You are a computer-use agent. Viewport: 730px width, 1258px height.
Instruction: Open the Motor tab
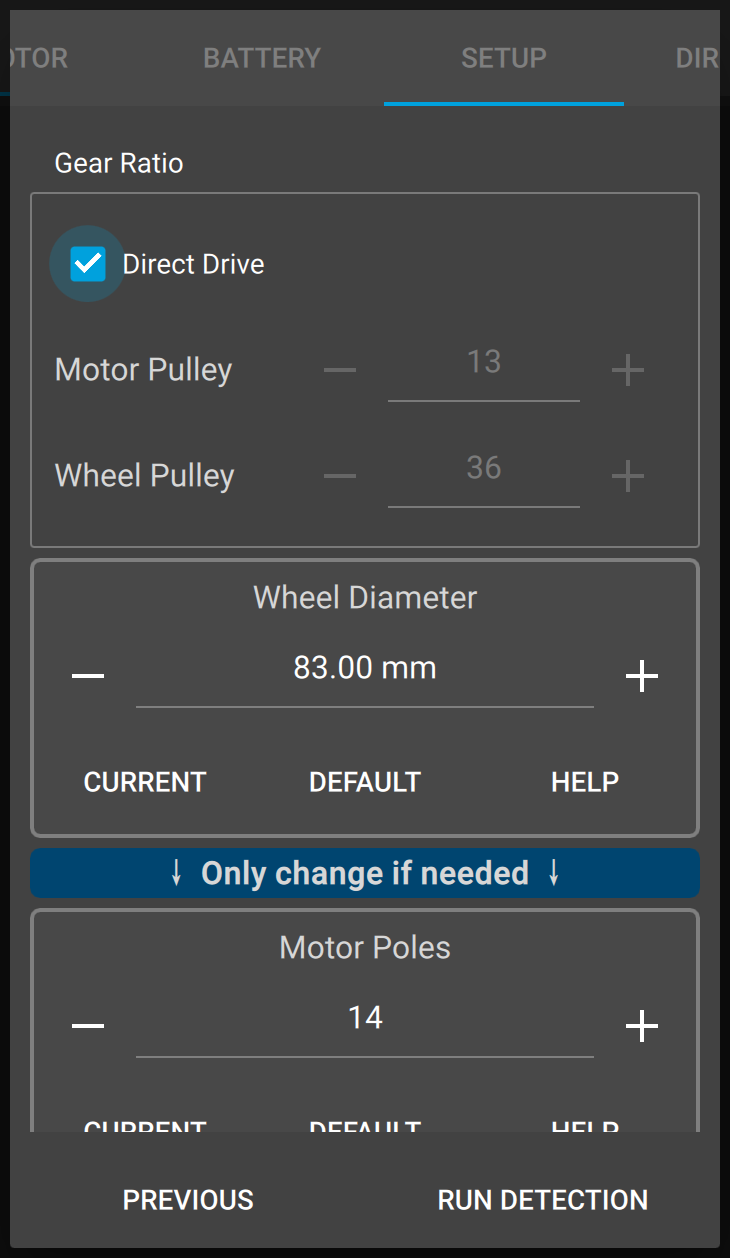(x=36, y=58)
